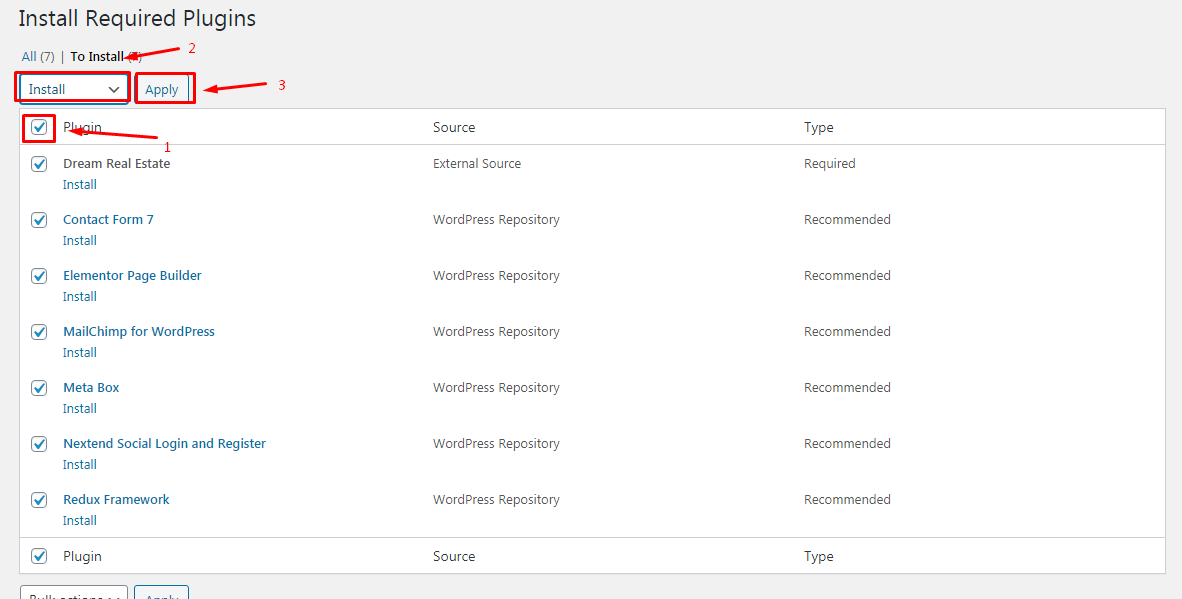
Task: Switch to the All (7) filter
Action: click(38, 57)
